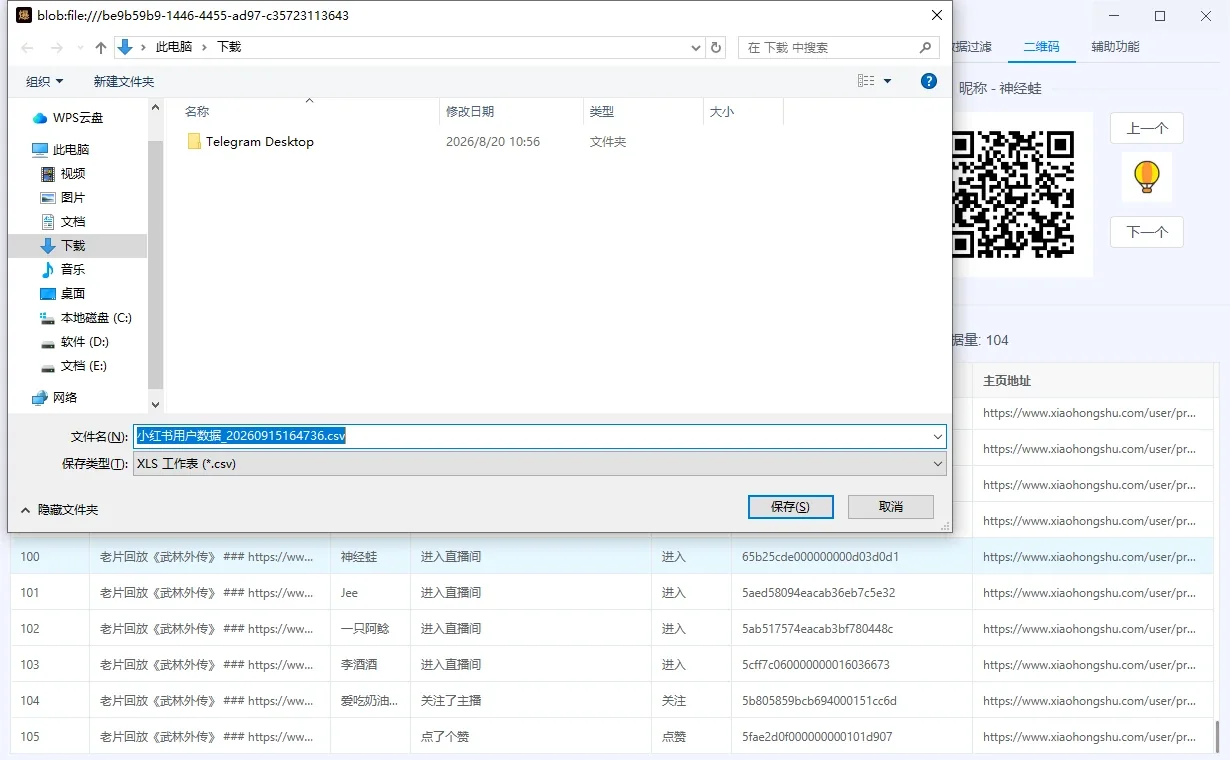Click 点了个赞 cell in row 105
The image size is (1230, 760).
click(x=530, y=737)
